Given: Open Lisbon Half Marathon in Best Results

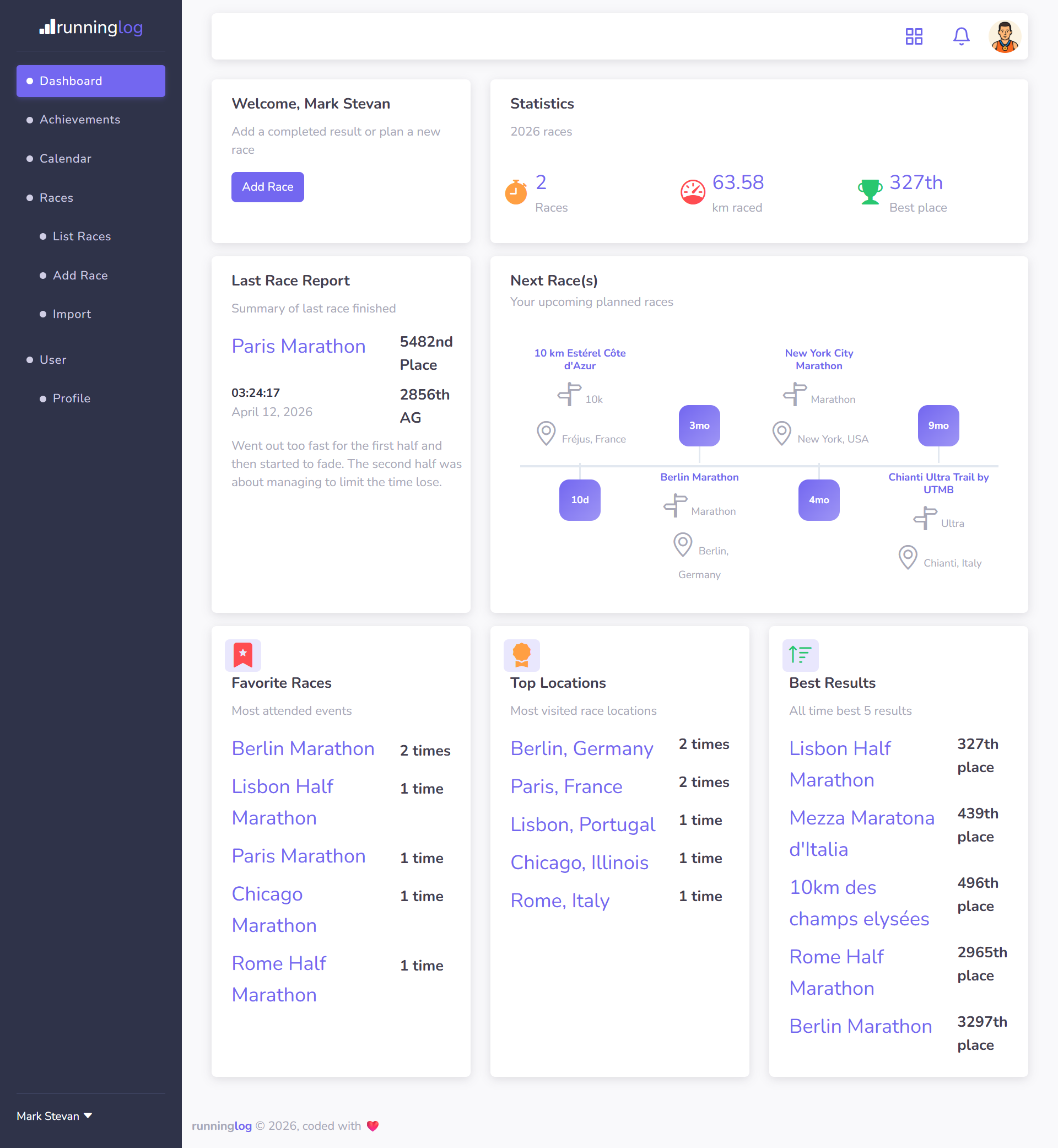Looking at the screenshot, I should click(x=840, y=764).
